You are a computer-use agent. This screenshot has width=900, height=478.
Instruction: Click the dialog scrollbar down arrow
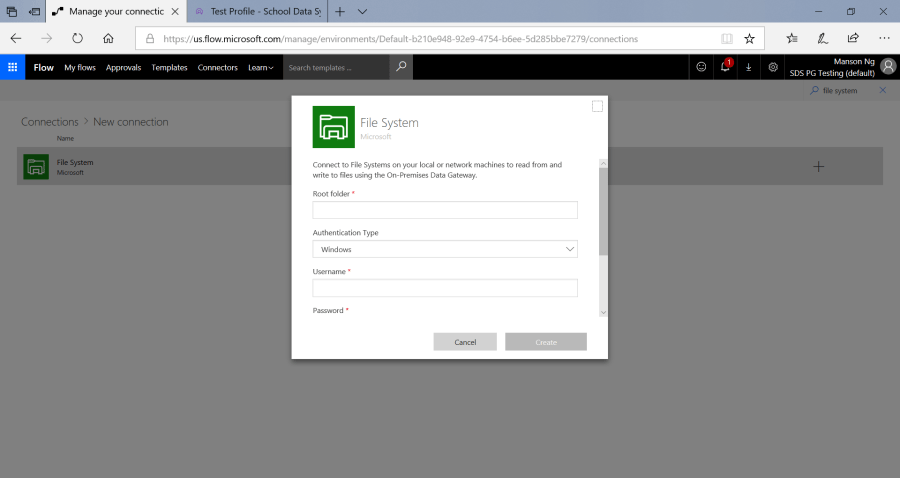point(603,312)
